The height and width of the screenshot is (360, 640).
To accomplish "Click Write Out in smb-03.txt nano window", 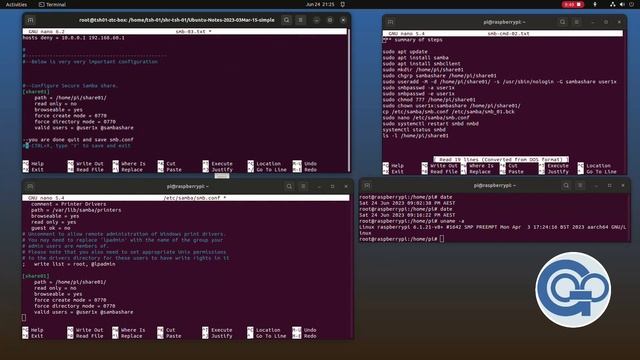I will [x=85, y=164].
